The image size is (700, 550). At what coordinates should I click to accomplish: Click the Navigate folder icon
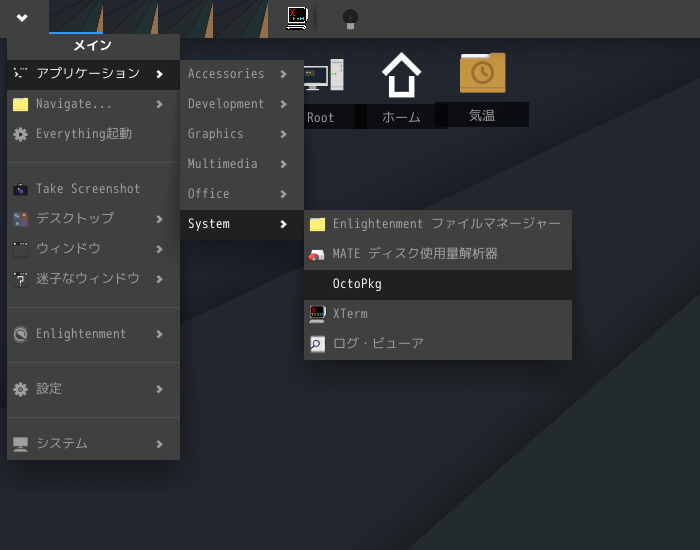[x=20, y=104]
